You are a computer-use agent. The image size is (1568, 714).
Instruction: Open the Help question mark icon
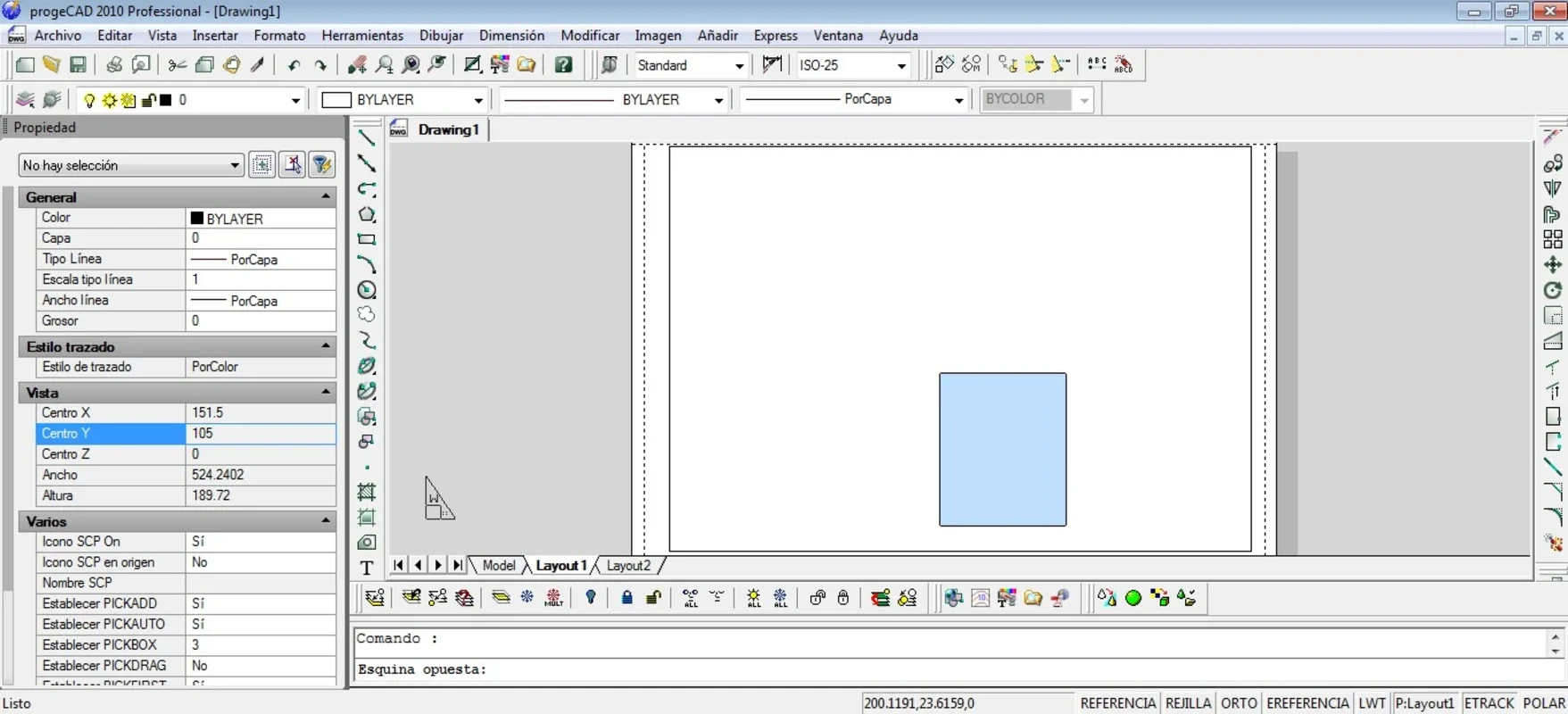tap(563, 65)
